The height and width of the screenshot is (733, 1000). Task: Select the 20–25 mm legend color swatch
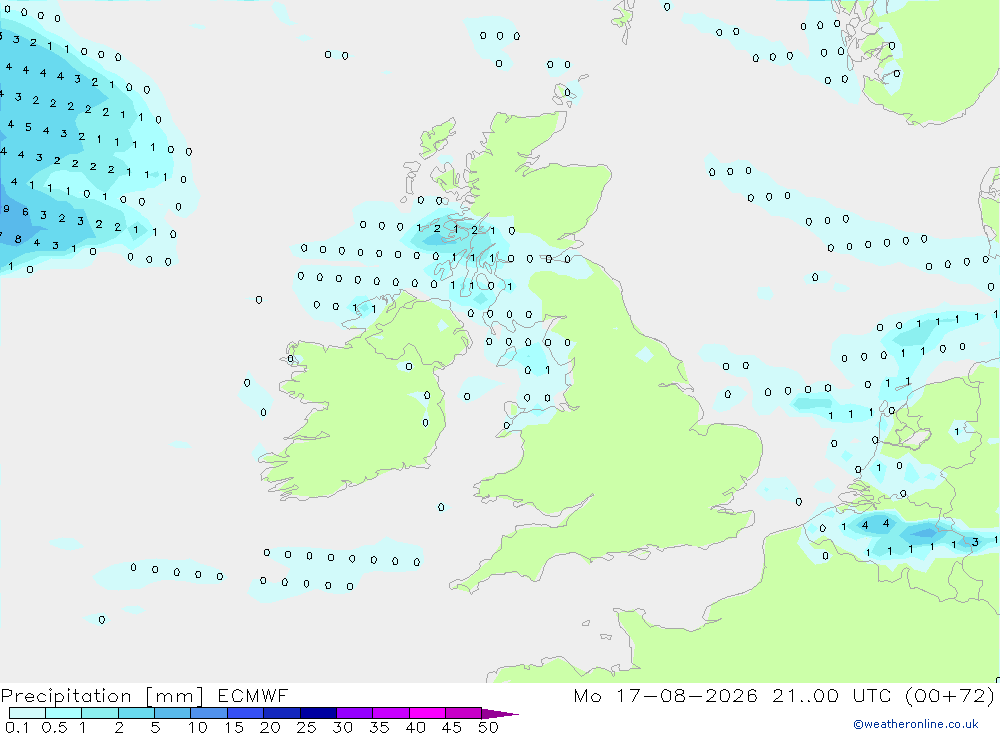(282, 713)
